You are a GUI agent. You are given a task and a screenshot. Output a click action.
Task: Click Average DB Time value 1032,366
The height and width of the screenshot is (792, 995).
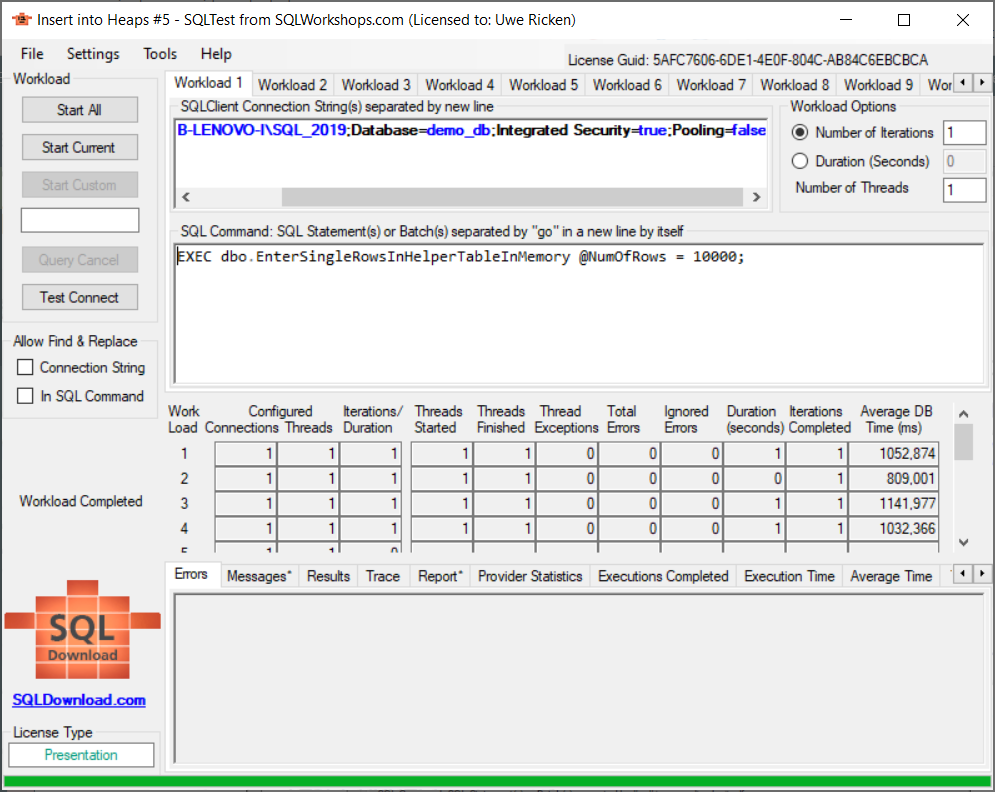pyautogui.click(x=894, y=528)
